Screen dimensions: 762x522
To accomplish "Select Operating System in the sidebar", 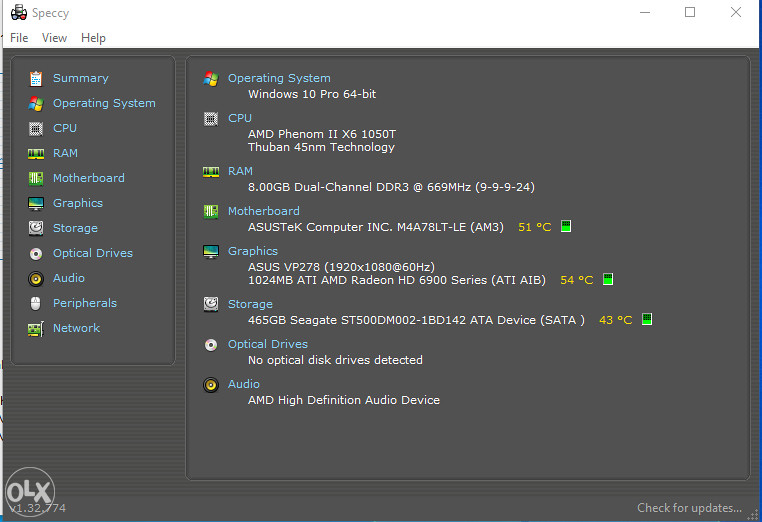I will [x=104, y=103].
